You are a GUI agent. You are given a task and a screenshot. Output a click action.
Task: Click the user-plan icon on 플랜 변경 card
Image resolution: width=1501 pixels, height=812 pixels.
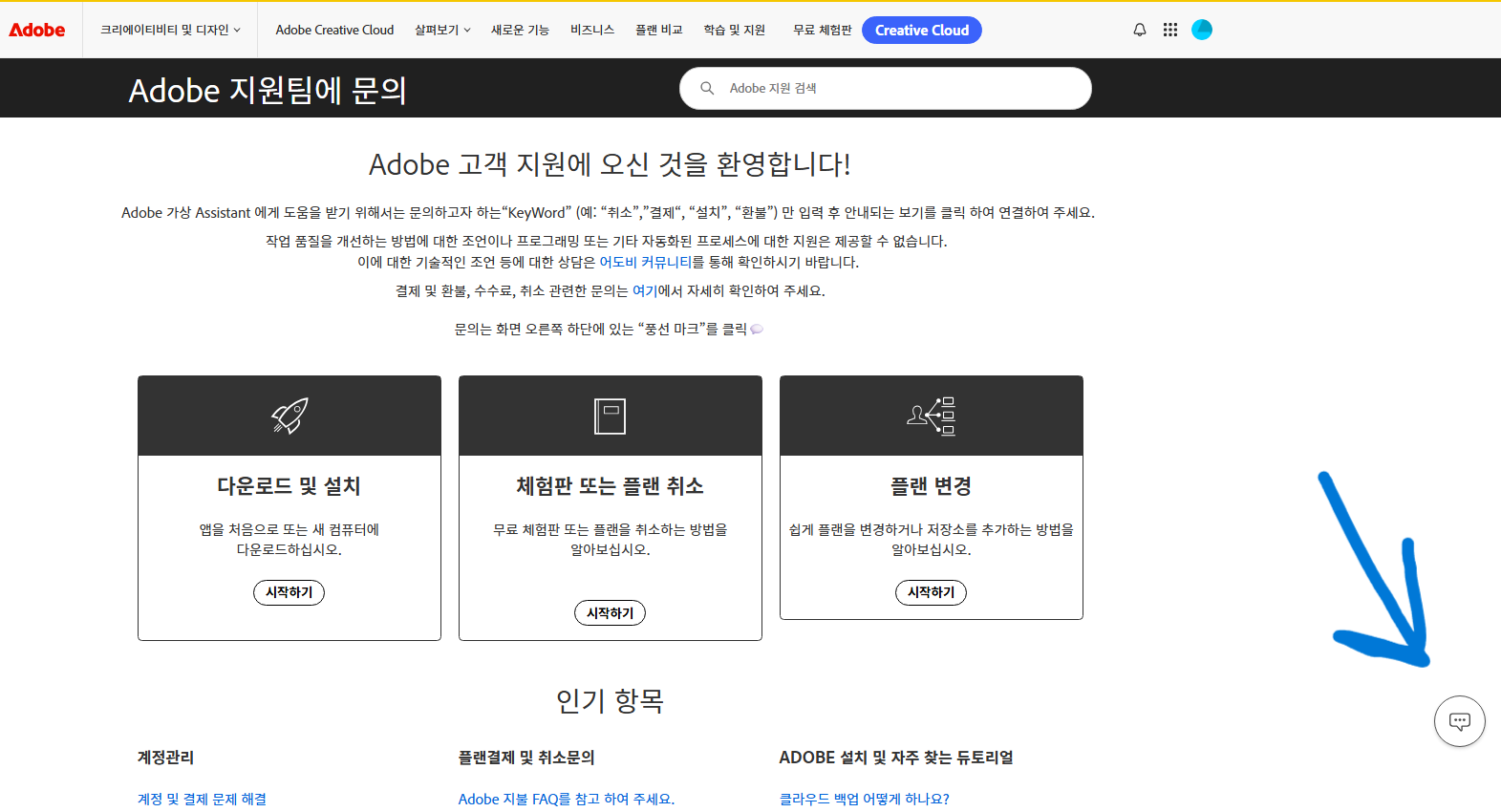click(x=932, y=416)
